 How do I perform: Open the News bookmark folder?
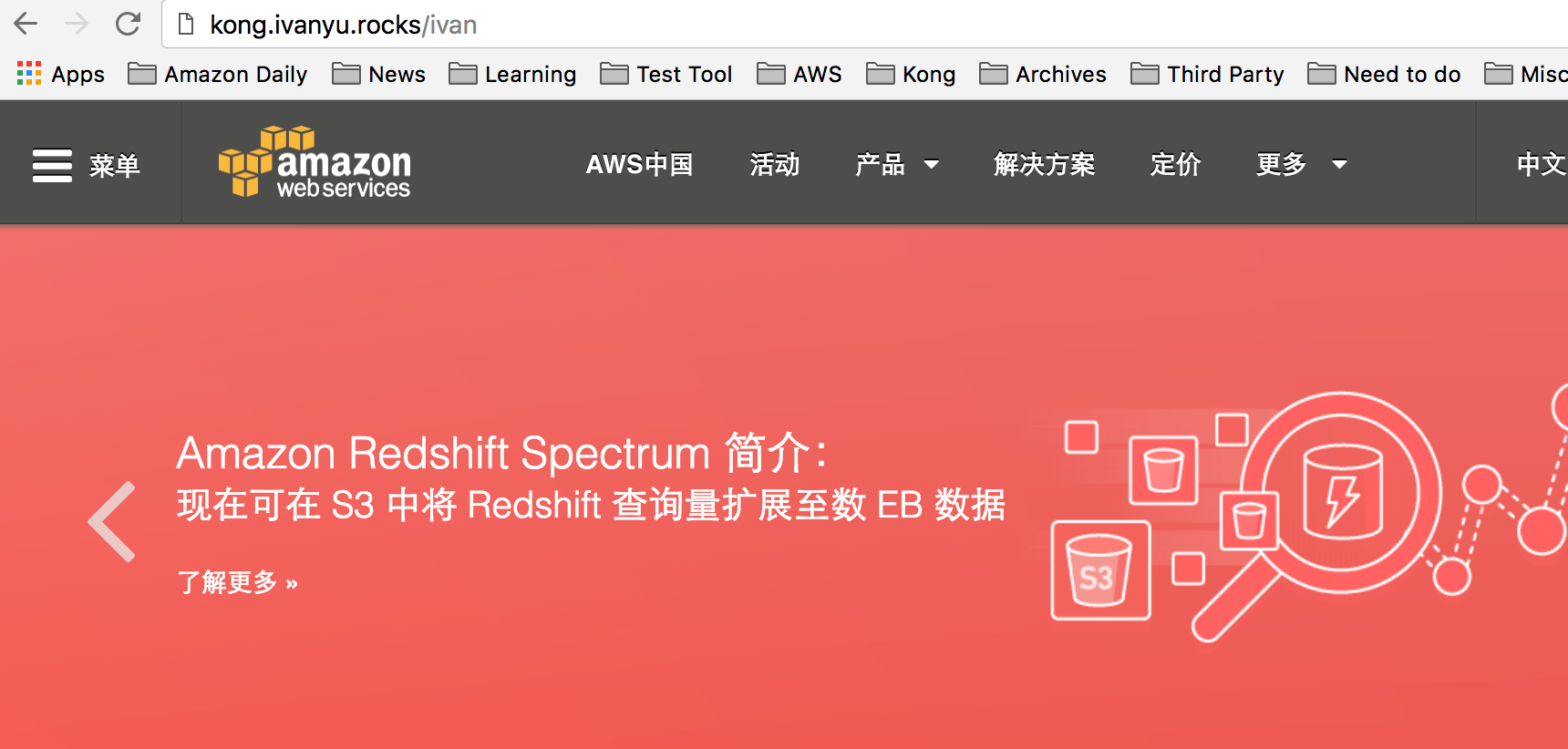coord(378,74)
